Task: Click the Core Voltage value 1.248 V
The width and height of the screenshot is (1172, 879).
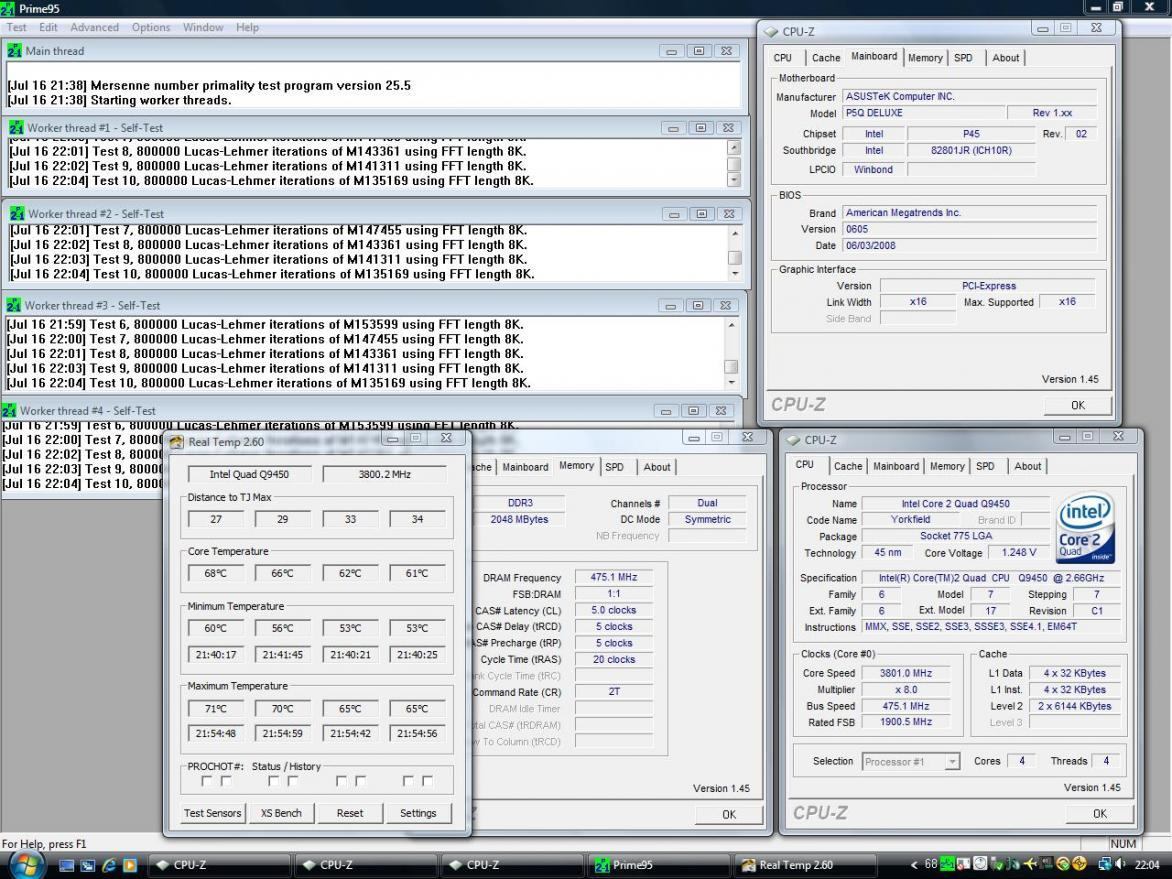Action: tap(1018, 552)
